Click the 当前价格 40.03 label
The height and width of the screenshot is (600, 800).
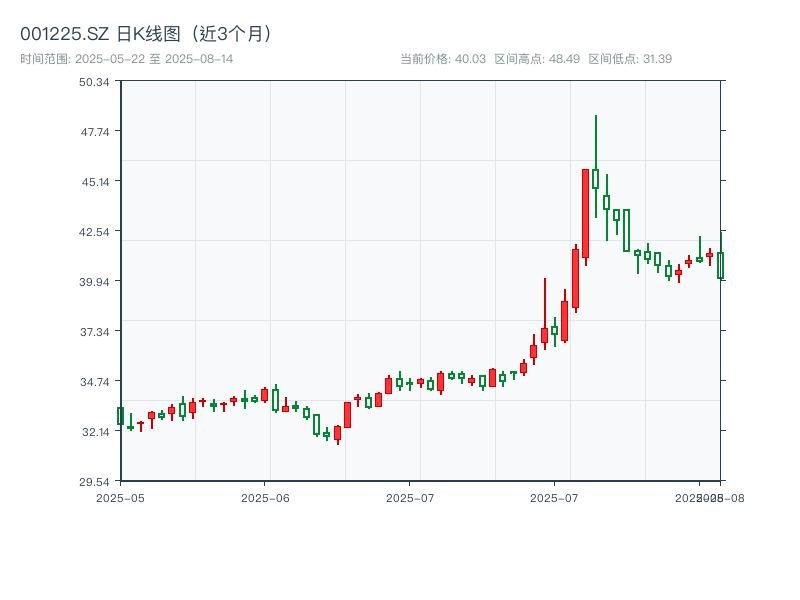point(443,59)
